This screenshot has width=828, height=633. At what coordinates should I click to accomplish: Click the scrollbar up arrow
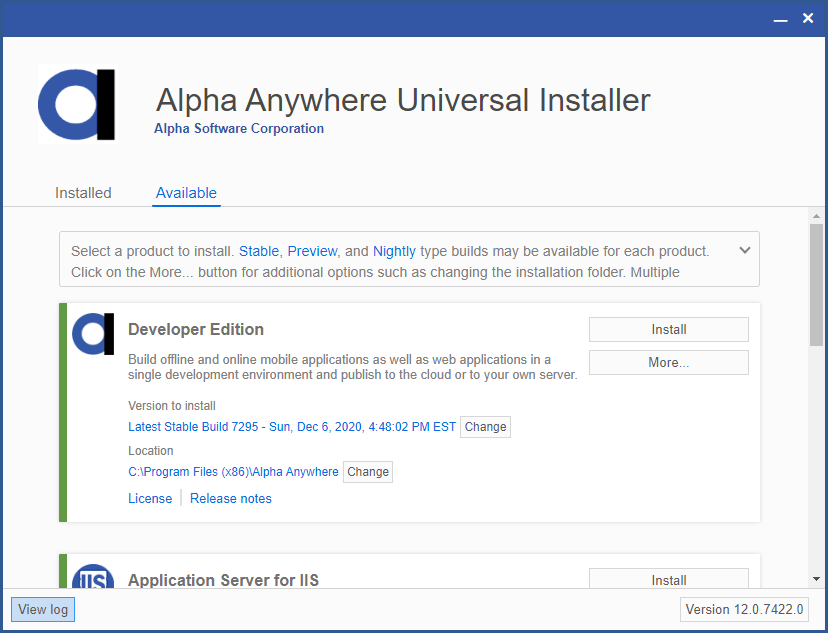coord(816,216)
